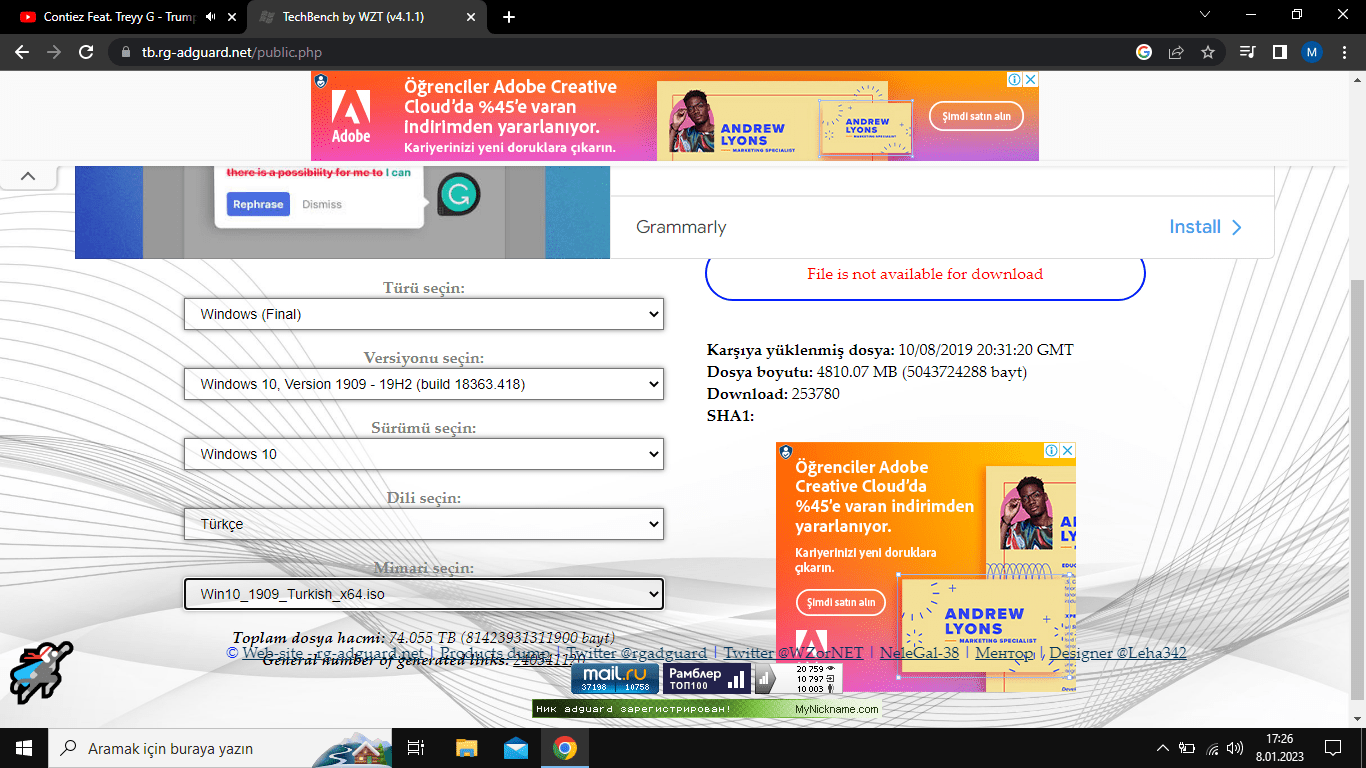This screenshot has height=768, width=1366.
Task: Click the Рамблер ТОП100 badge
Action: [707, 679]
